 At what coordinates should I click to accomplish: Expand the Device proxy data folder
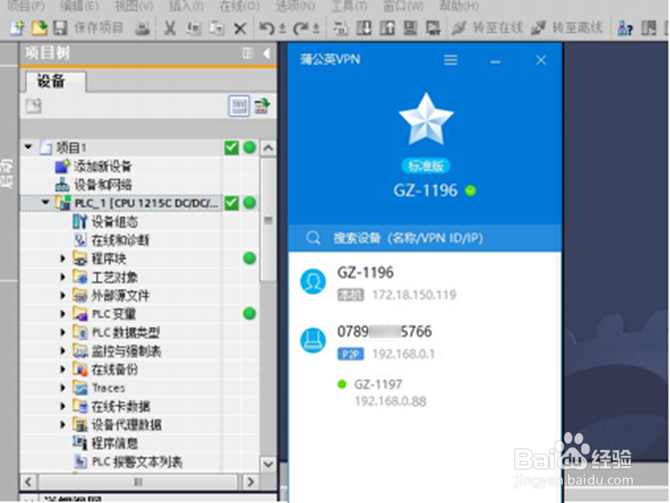click(x=63, y=424)
